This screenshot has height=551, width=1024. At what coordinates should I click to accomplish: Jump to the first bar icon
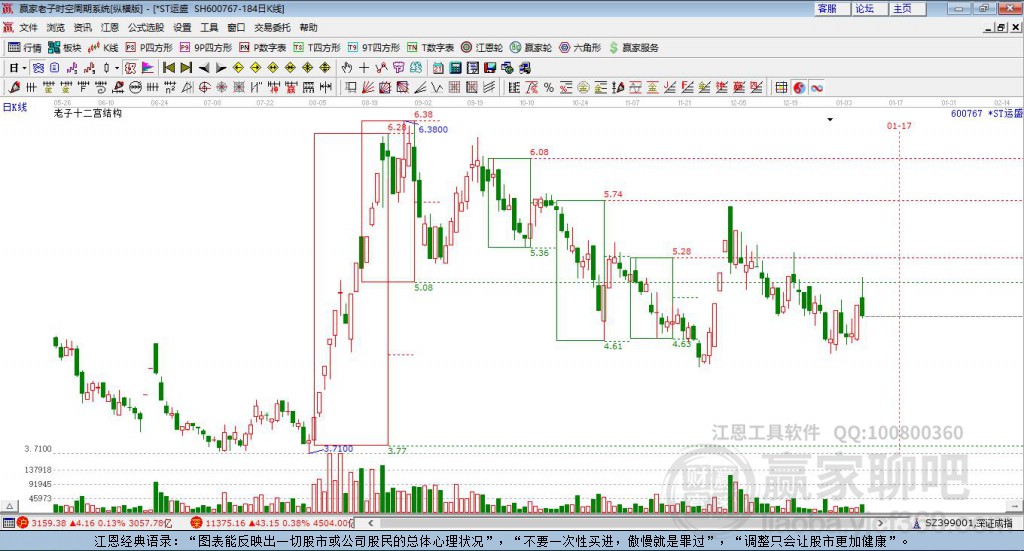tap(168, 68)
